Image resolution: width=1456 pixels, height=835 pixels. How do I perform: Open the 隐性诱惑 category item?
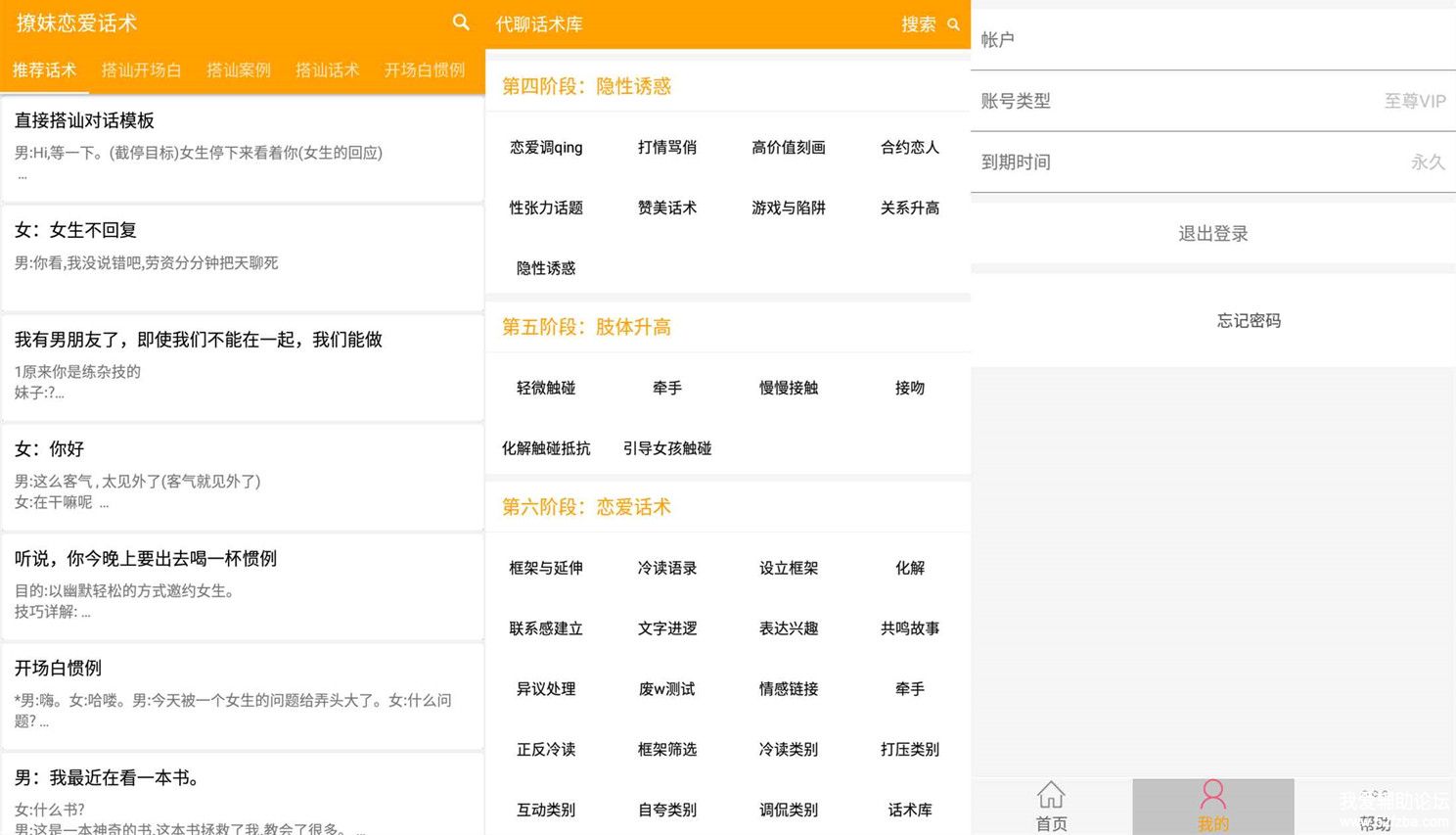pos(546,268)
